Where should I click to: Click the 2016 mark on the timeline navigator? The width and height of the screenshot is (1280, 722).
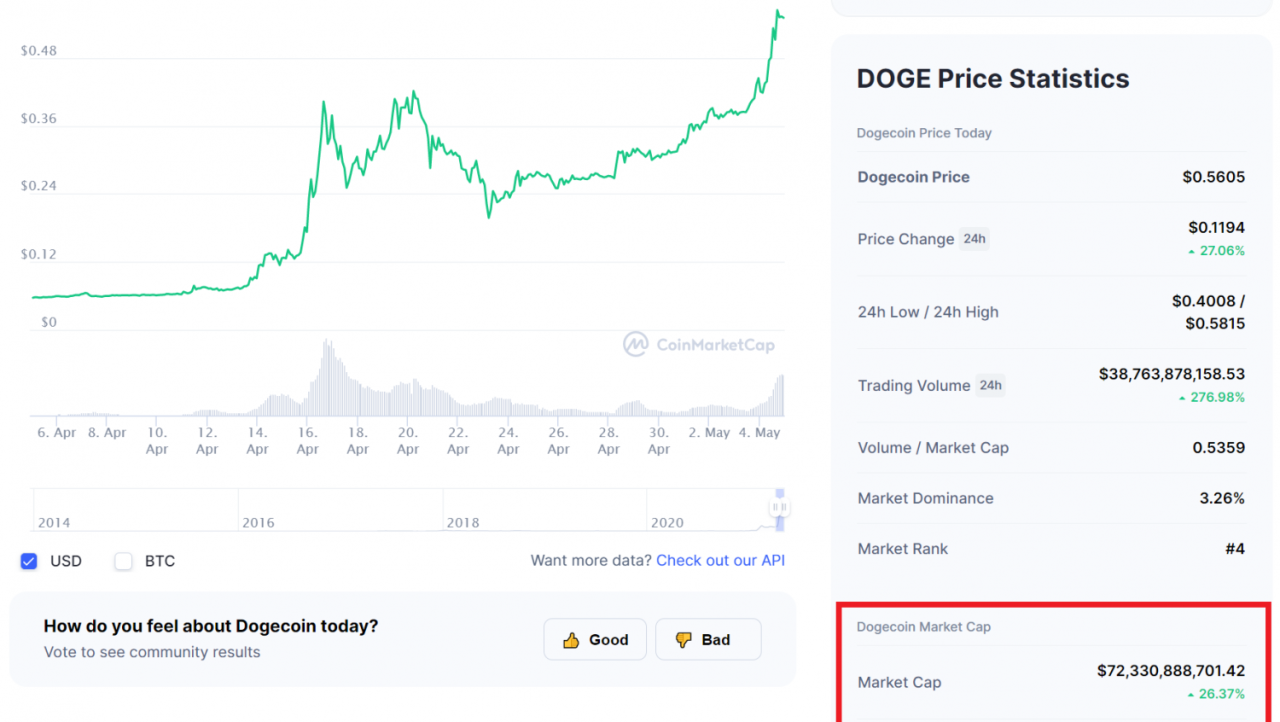258,523
